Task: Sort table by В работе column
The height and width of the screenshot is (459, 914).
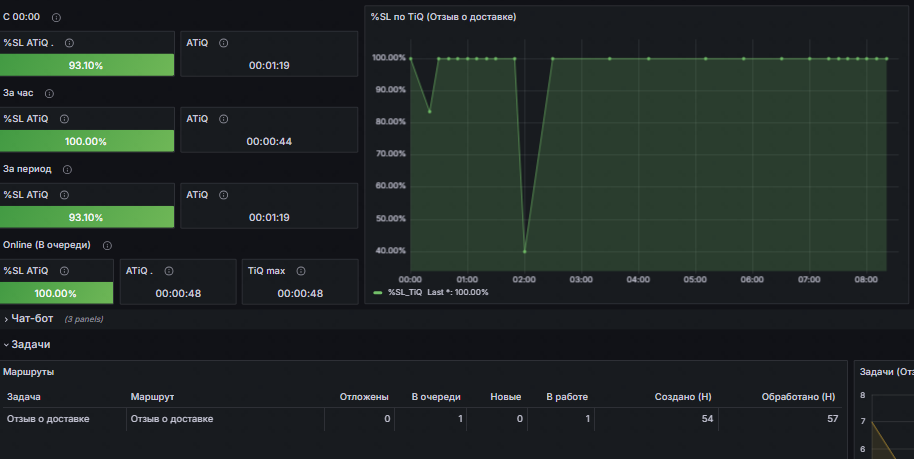Action: tap(567, 397)
